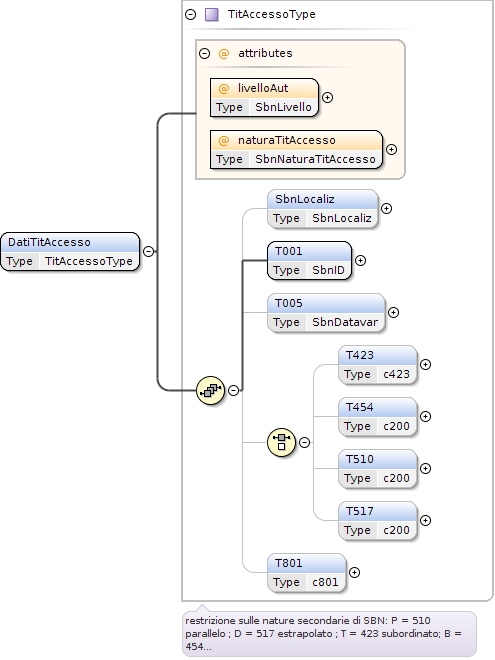The image size is (495, 660).
Task: Expand the T510 element
Action: tap(426, 468)
